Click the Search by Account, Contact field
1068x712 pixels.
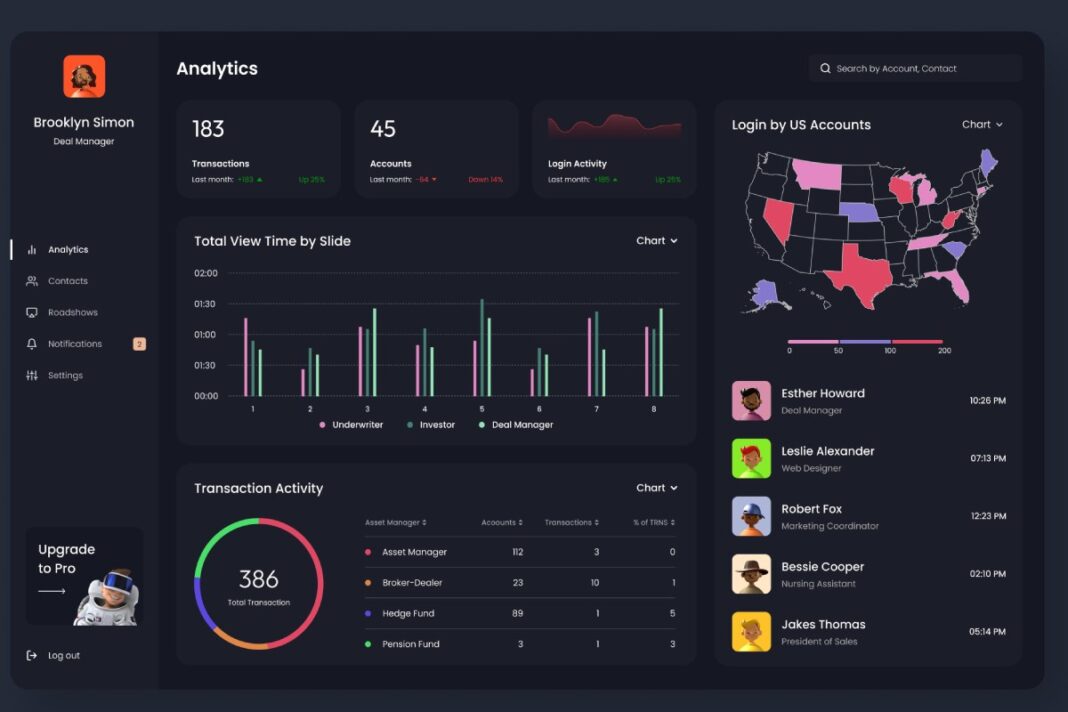[924, 69]
